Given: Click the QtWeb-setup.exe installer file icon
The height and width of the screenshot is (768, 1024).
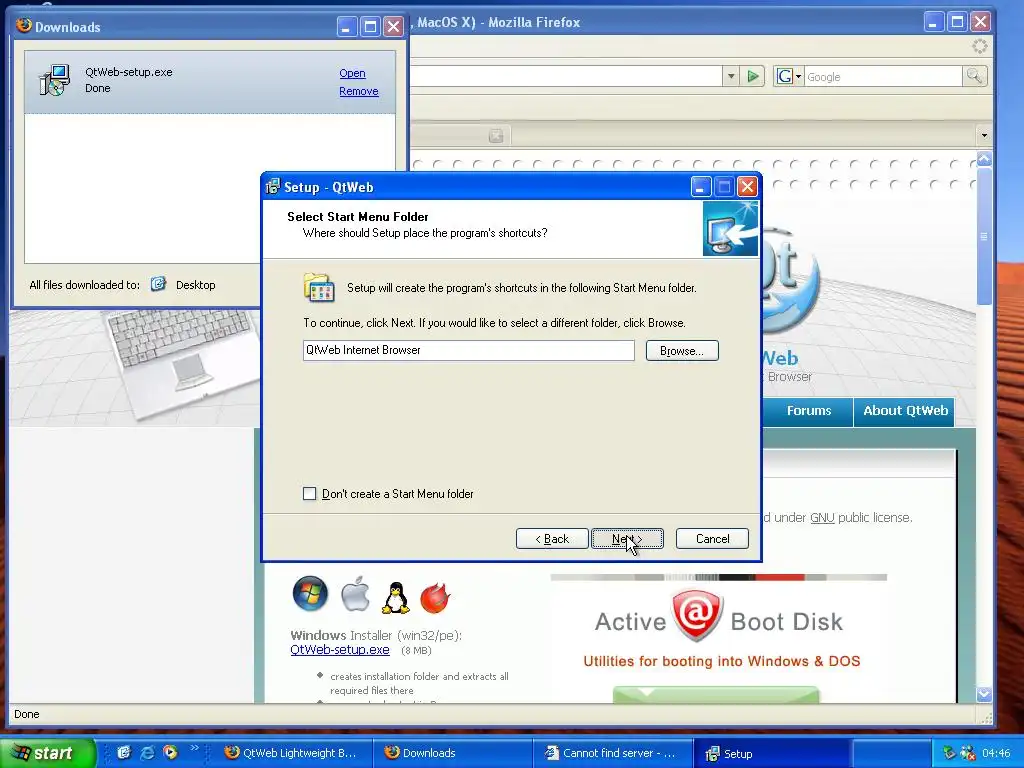Looking at the screenshot, I should 54,80.
